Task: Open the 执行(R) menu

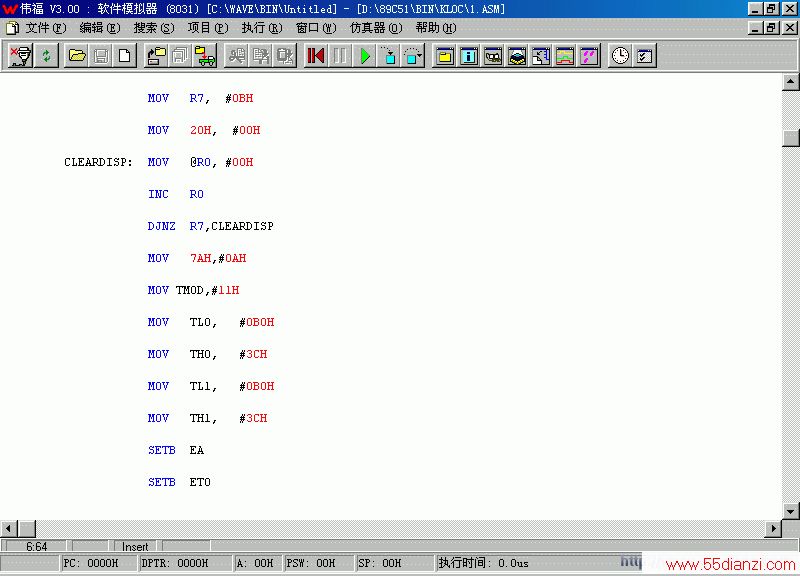Action: point(262,28)
